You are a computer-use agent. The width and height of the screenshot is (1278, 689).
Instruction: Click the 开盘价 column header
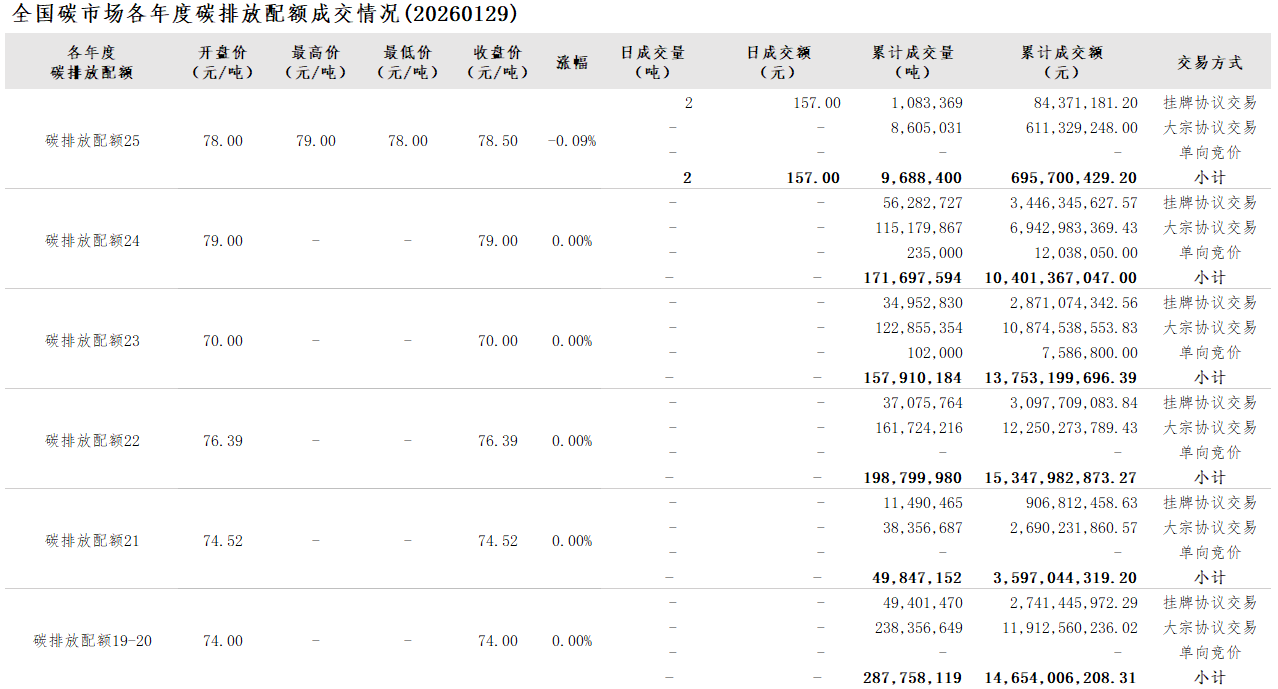222,62
